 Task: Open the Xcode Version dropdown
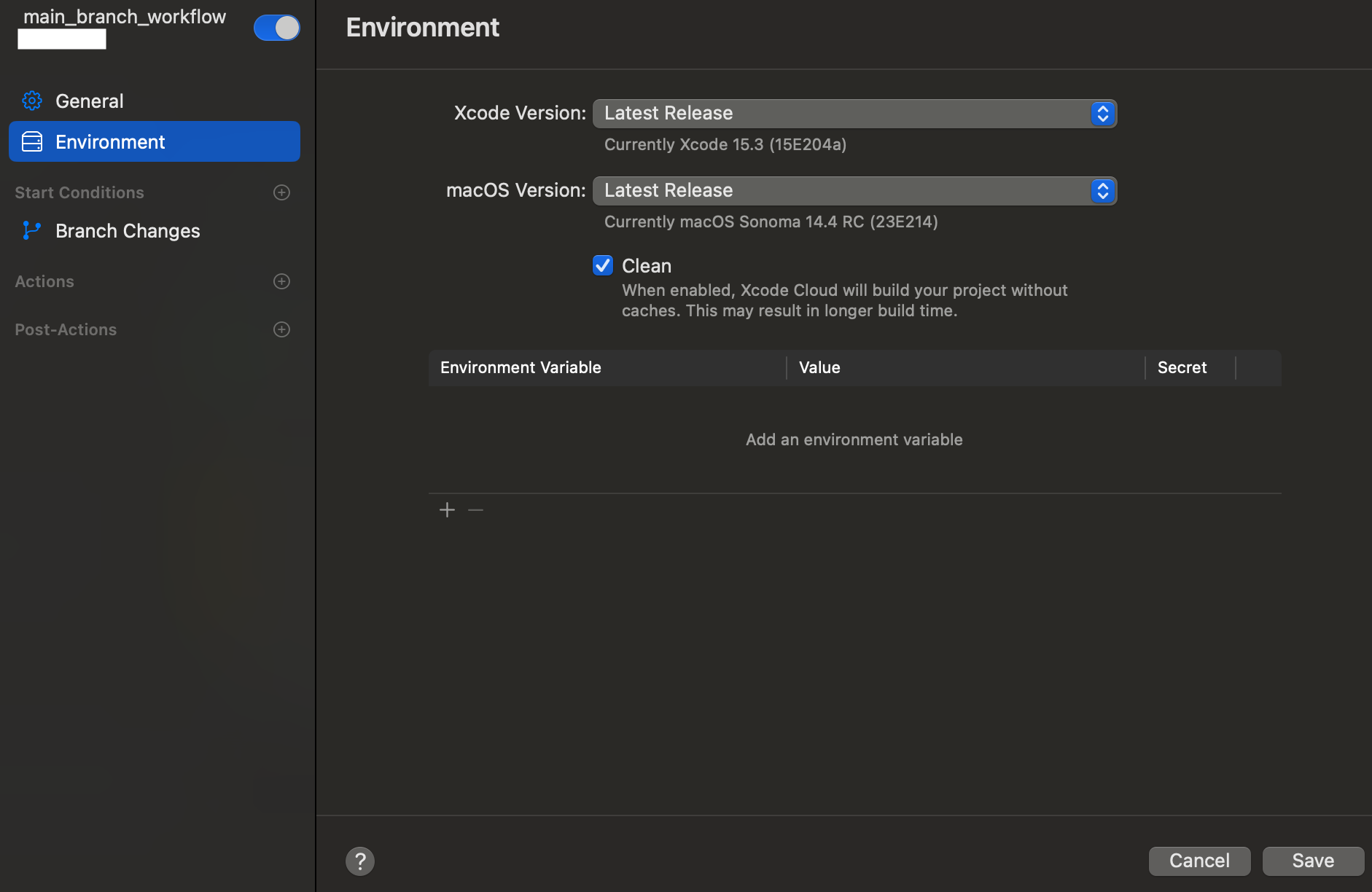point(854,113)
